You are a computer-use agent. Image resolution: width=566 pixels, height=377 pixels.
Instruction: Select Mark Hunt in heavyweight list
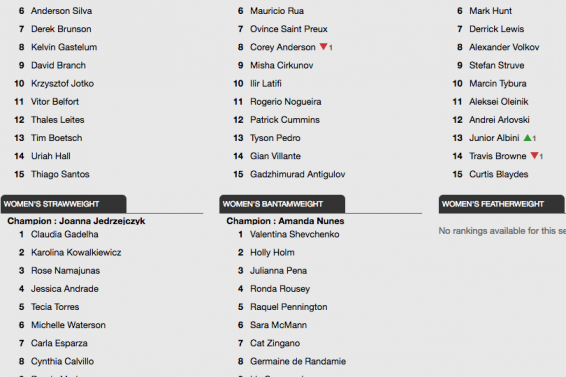490,11
